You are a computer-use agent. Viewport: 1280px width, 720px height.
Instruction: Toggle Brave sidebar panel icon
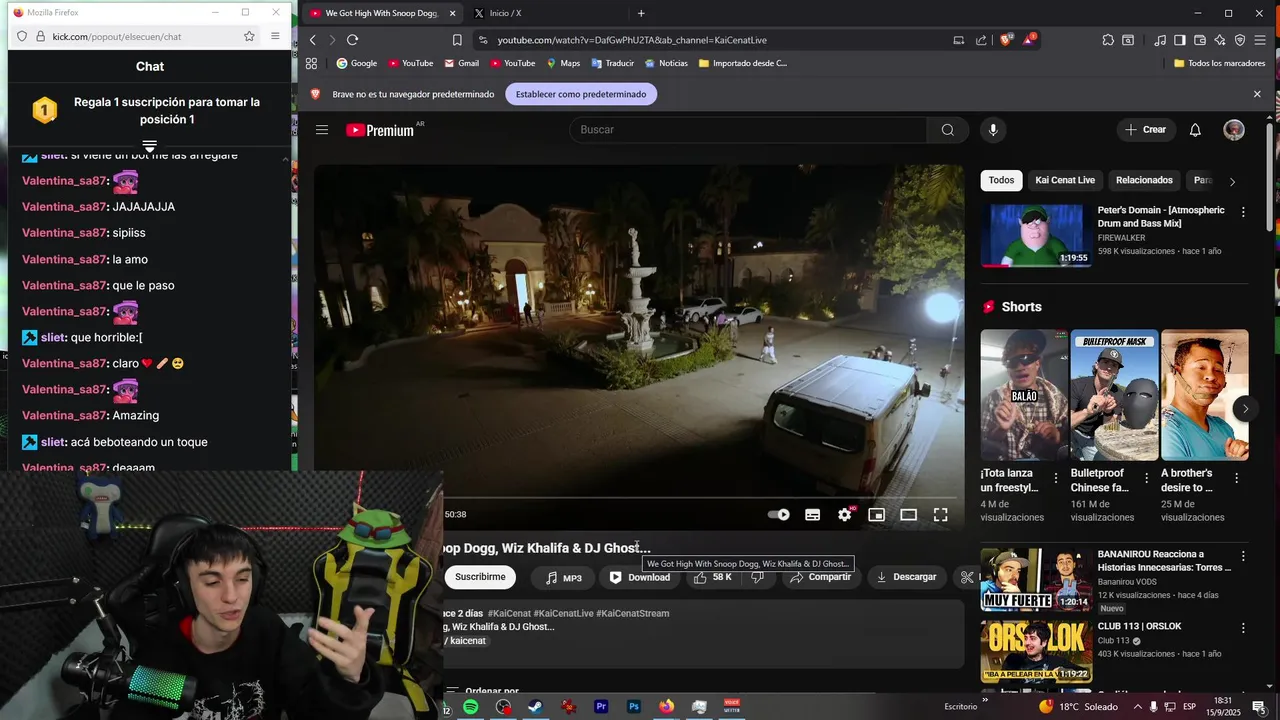click(x=1180, y=40)
